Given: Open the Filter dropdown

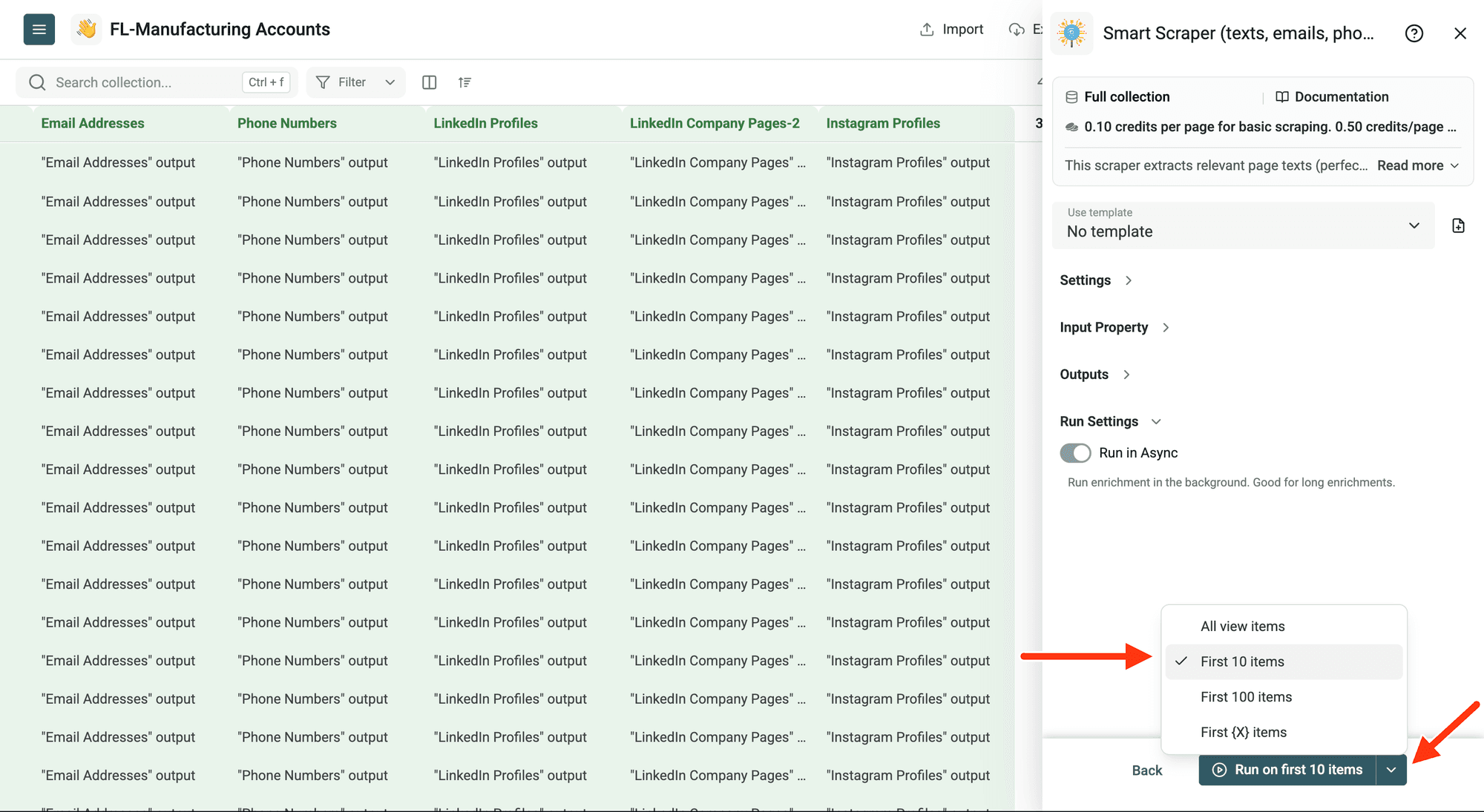Looking at the screenshot, I should click(355, 82).
